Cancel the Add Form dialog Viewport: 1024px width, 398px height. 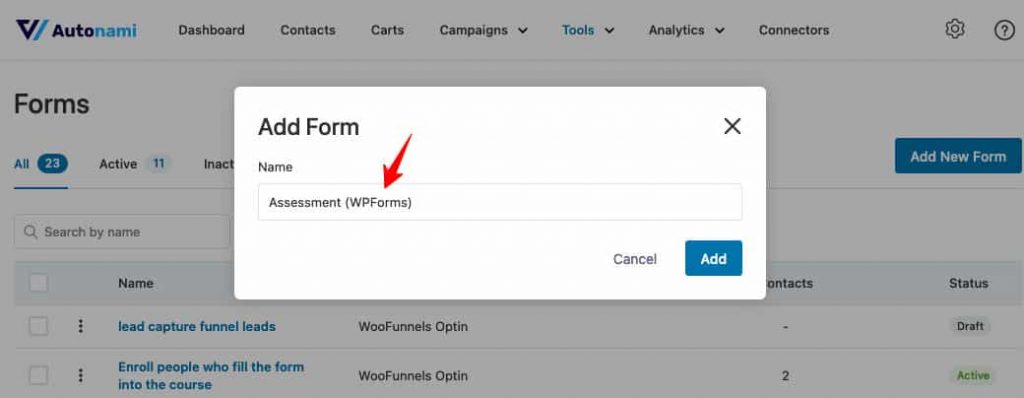(635, 259)
